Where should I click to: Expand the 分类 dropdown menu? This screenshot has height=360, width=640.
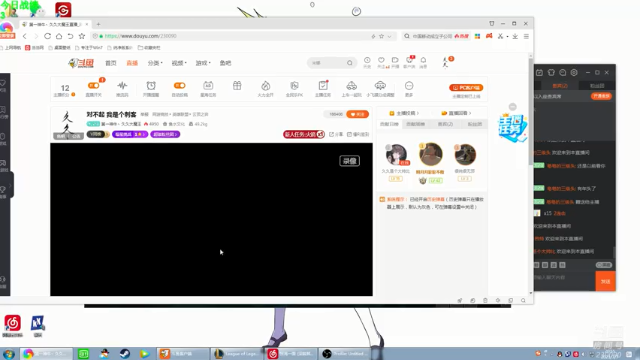155,63
